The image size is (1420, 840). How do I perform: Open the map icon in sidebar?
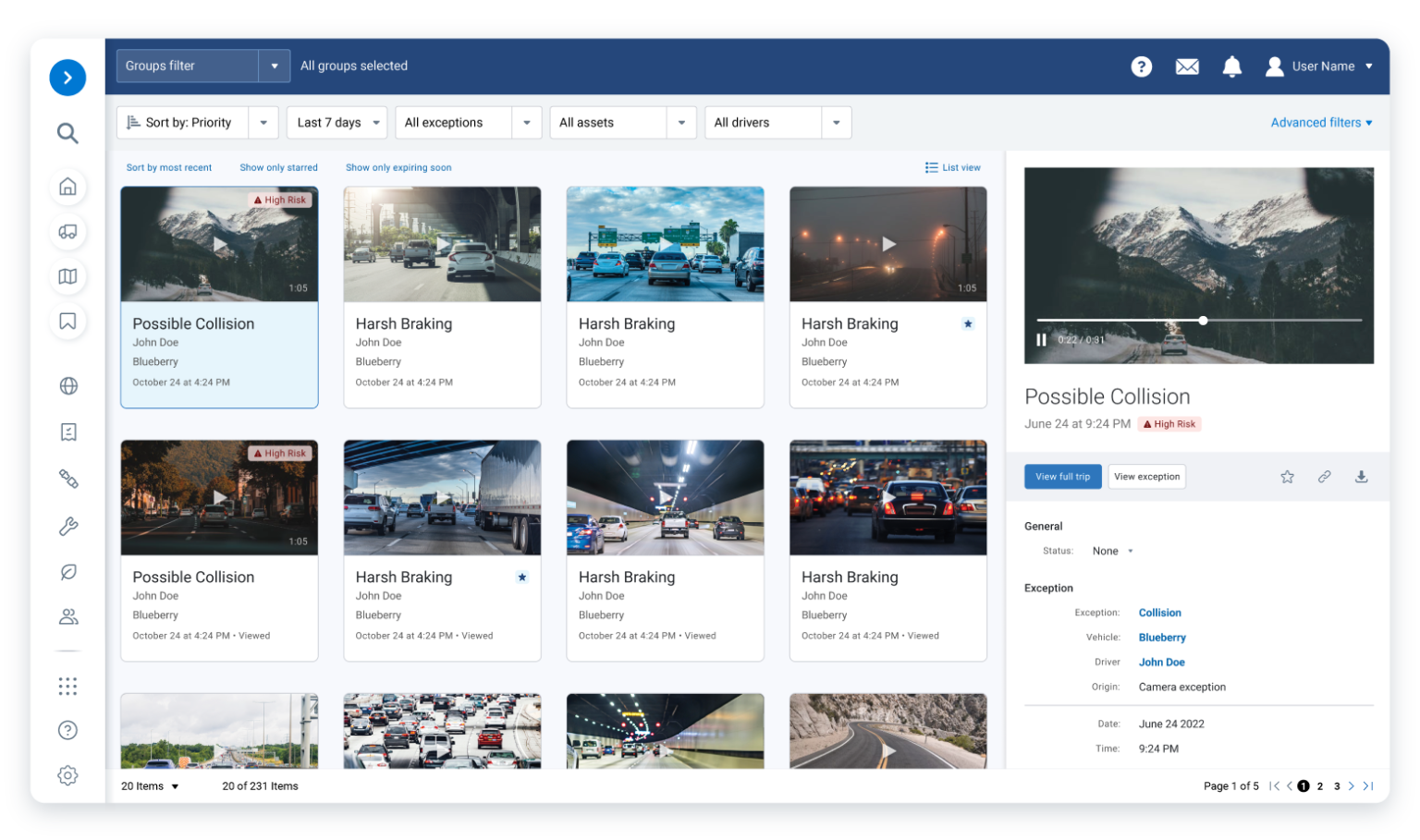click(67, 276)
